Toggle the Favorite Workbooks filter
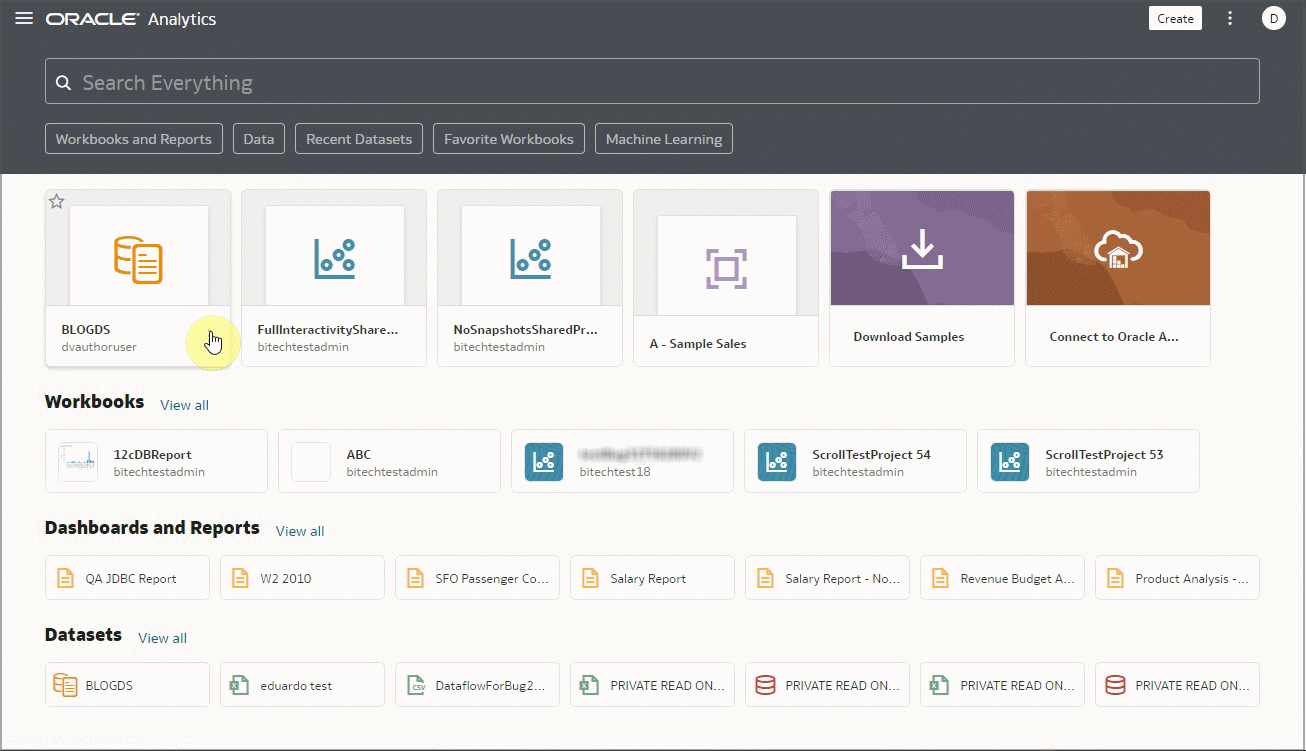The image size is (1306, 751). point(508,138)
